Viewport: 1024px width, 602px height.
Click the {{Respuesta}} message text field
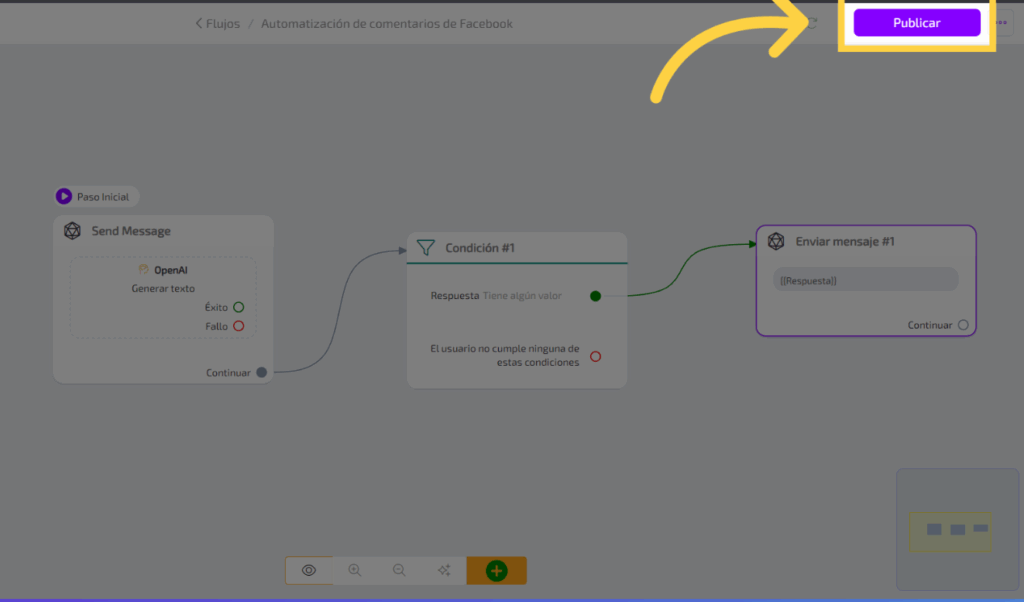[x=865, y=280]
